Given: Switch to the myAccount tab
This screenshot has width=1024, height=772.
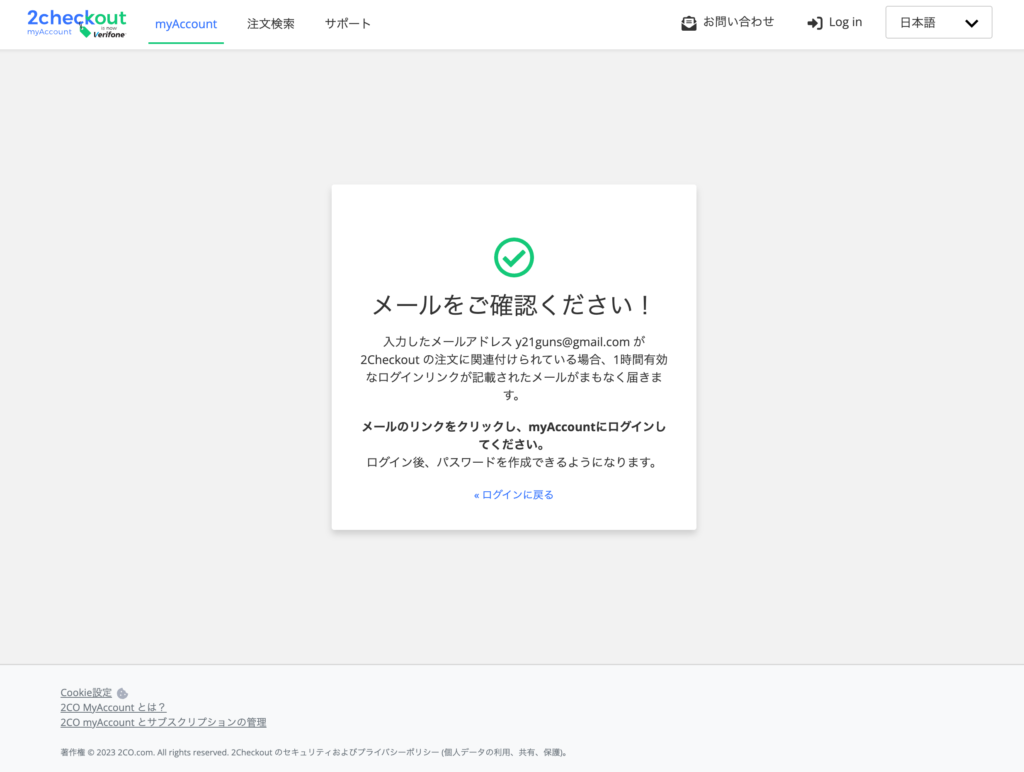Looking at the screenshot, I should [185, 24].
